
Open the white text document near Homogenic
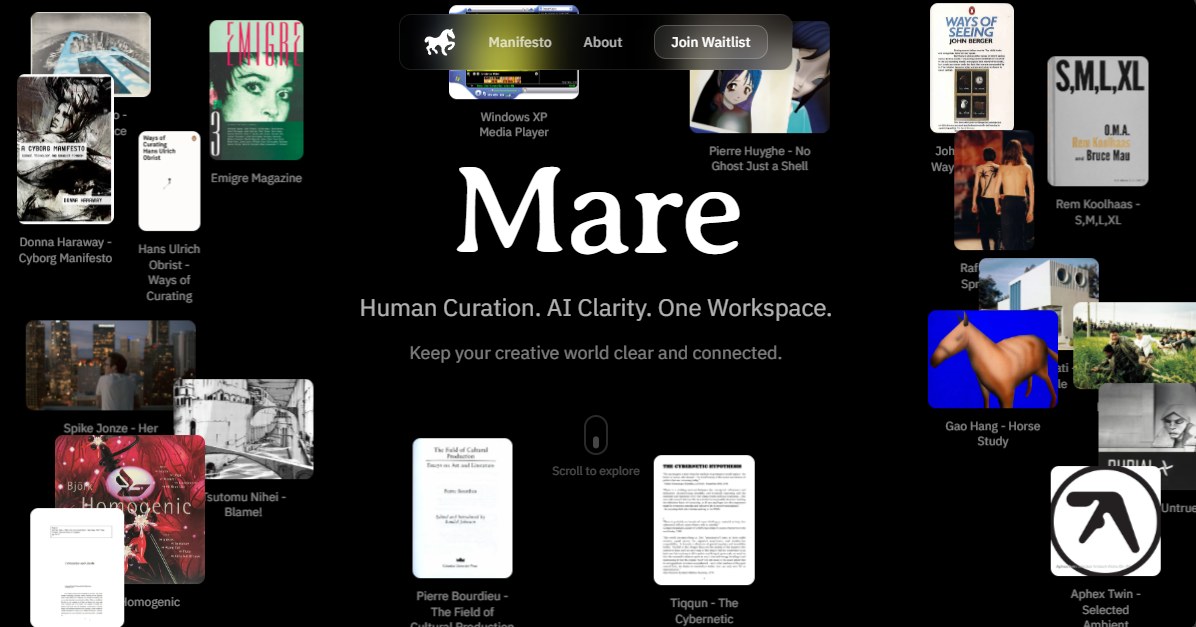click(77, 568)
